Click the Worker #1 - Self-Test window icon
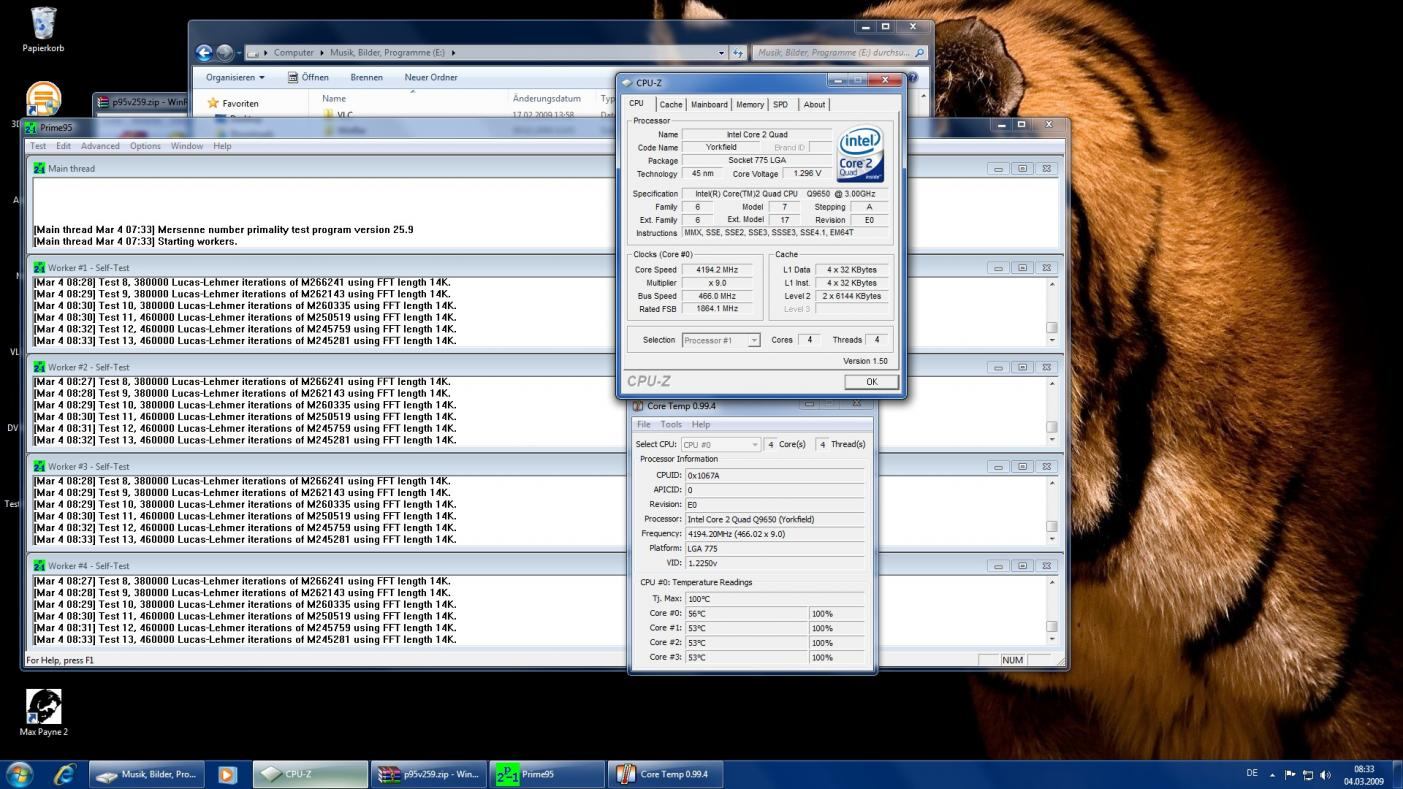The width and height of the screenshot is (1403, 789). [x=39, y=267]
